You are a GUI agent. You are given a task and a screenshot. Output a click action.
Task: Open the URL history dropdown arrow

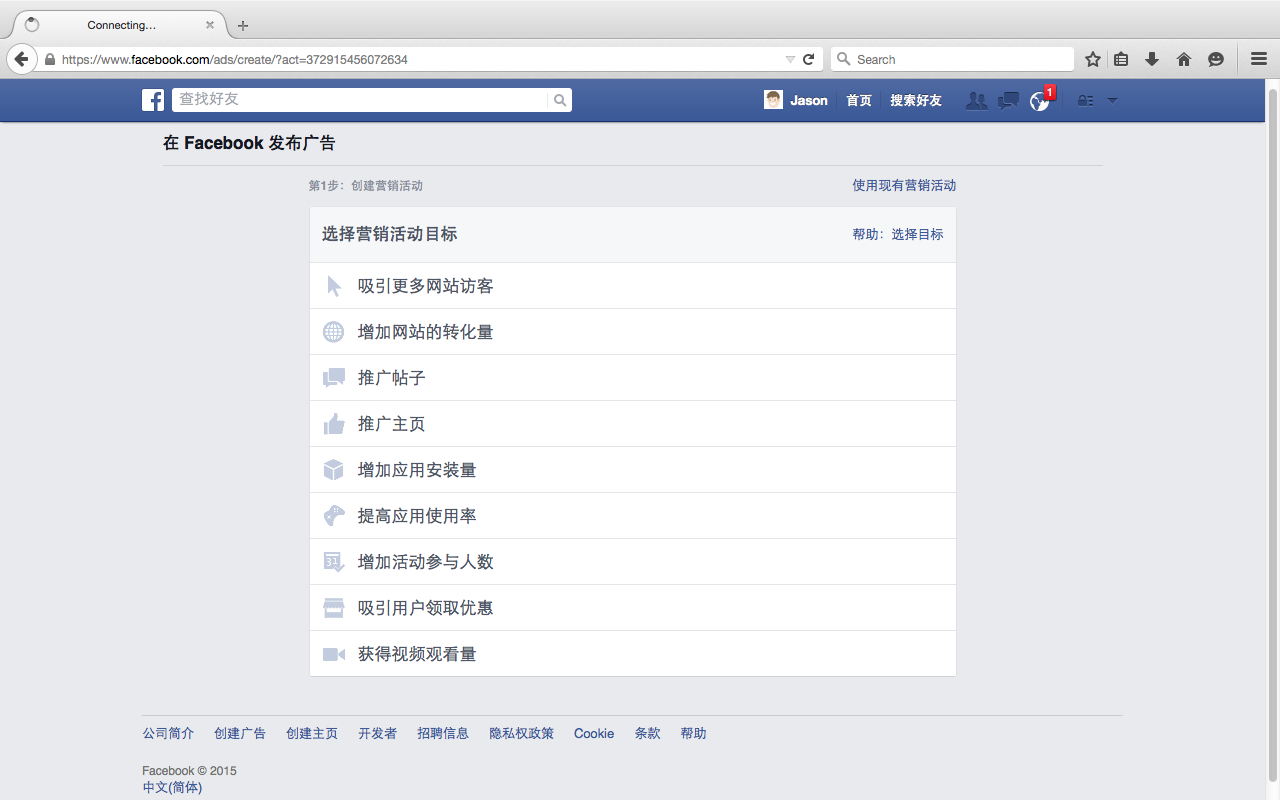click(790, 59)
